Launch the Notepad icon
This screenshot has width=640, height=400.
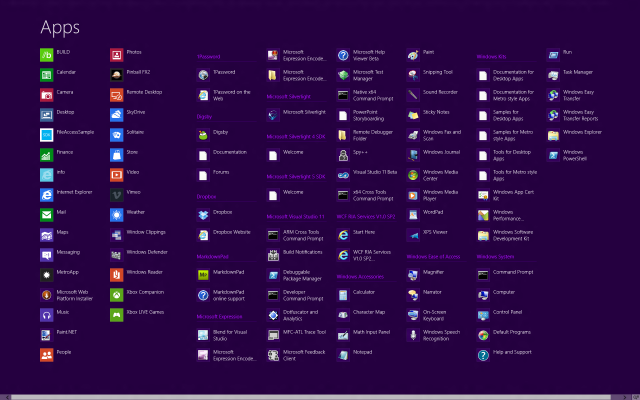click(x=343, y=355)
